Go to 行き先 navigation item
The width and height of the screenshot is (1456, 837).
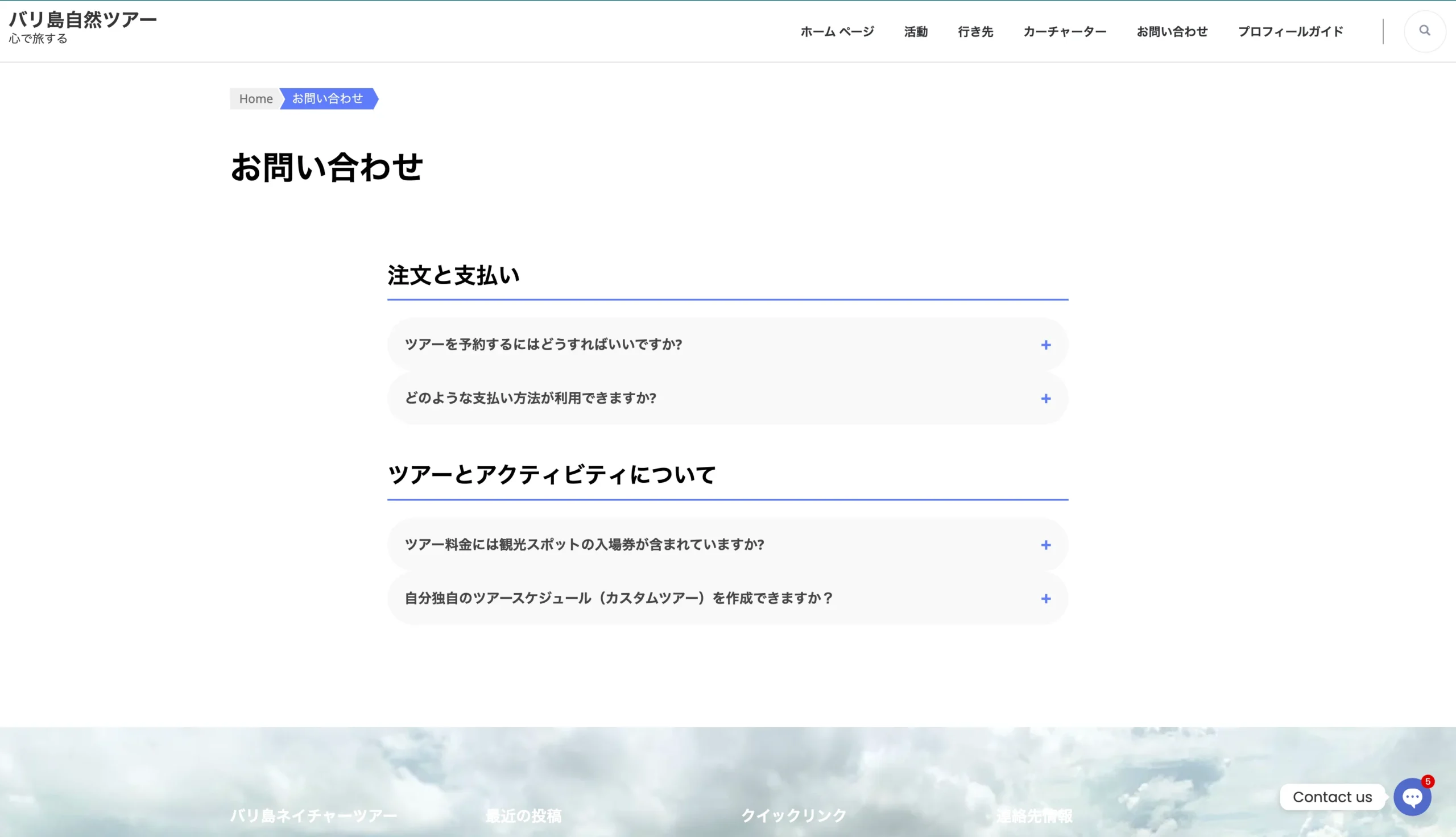click(x=975, y=32)
